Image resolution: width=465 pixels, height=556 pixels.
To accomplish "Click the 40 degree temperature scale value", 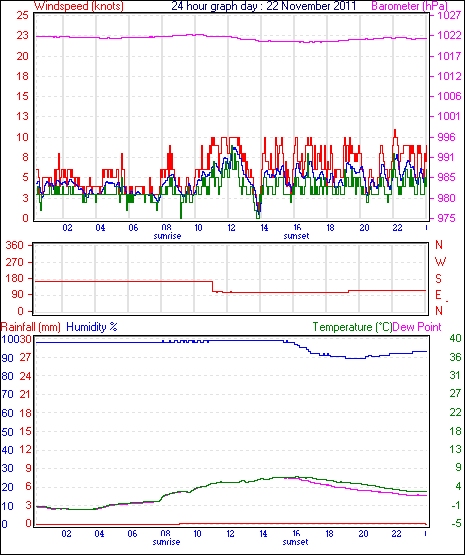I will point(456,338).
